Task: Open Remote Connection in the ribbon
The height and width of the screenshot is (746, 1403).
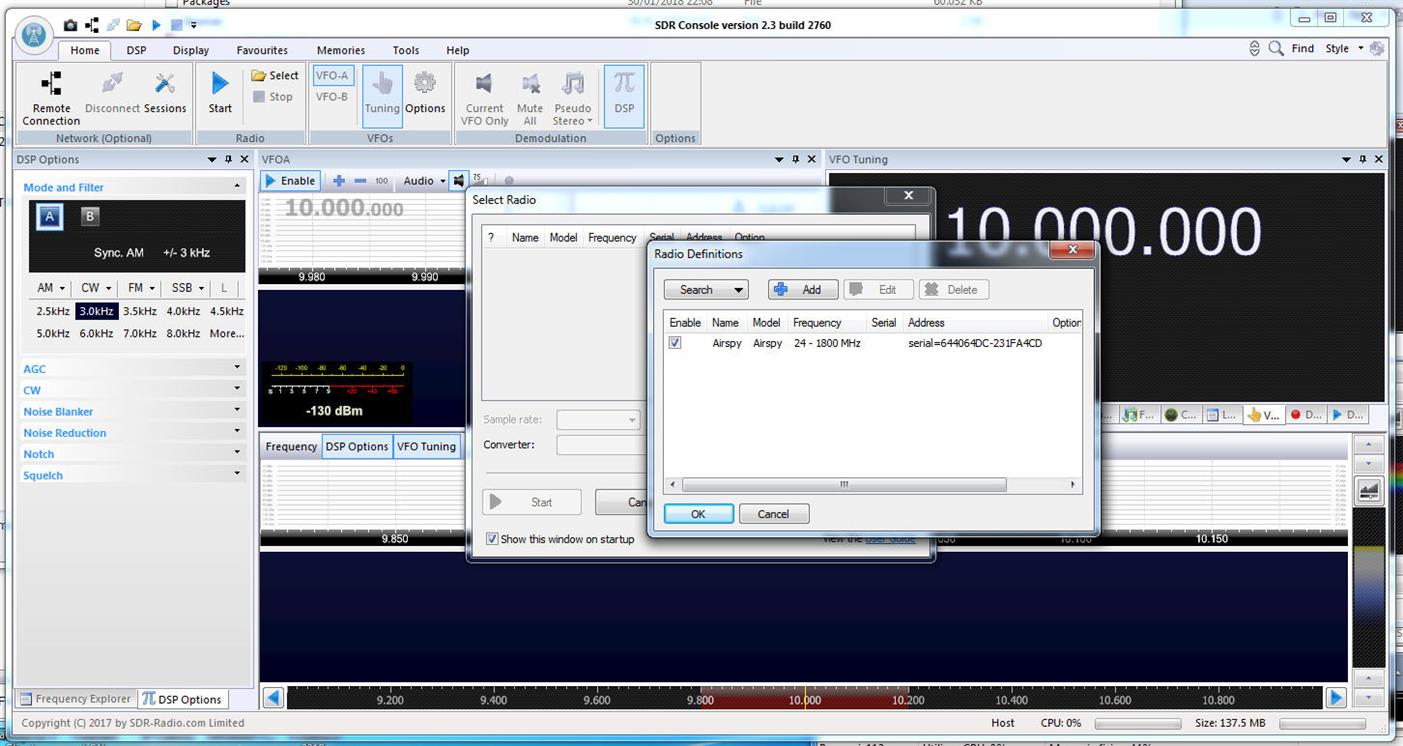Action: (51, 98)
